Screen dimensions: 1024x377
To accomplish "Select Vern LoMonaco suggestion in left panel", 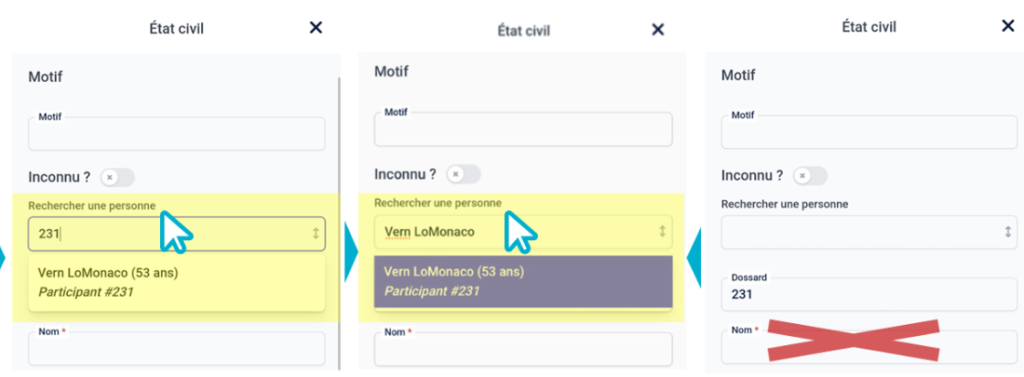I will coord(176,282).
